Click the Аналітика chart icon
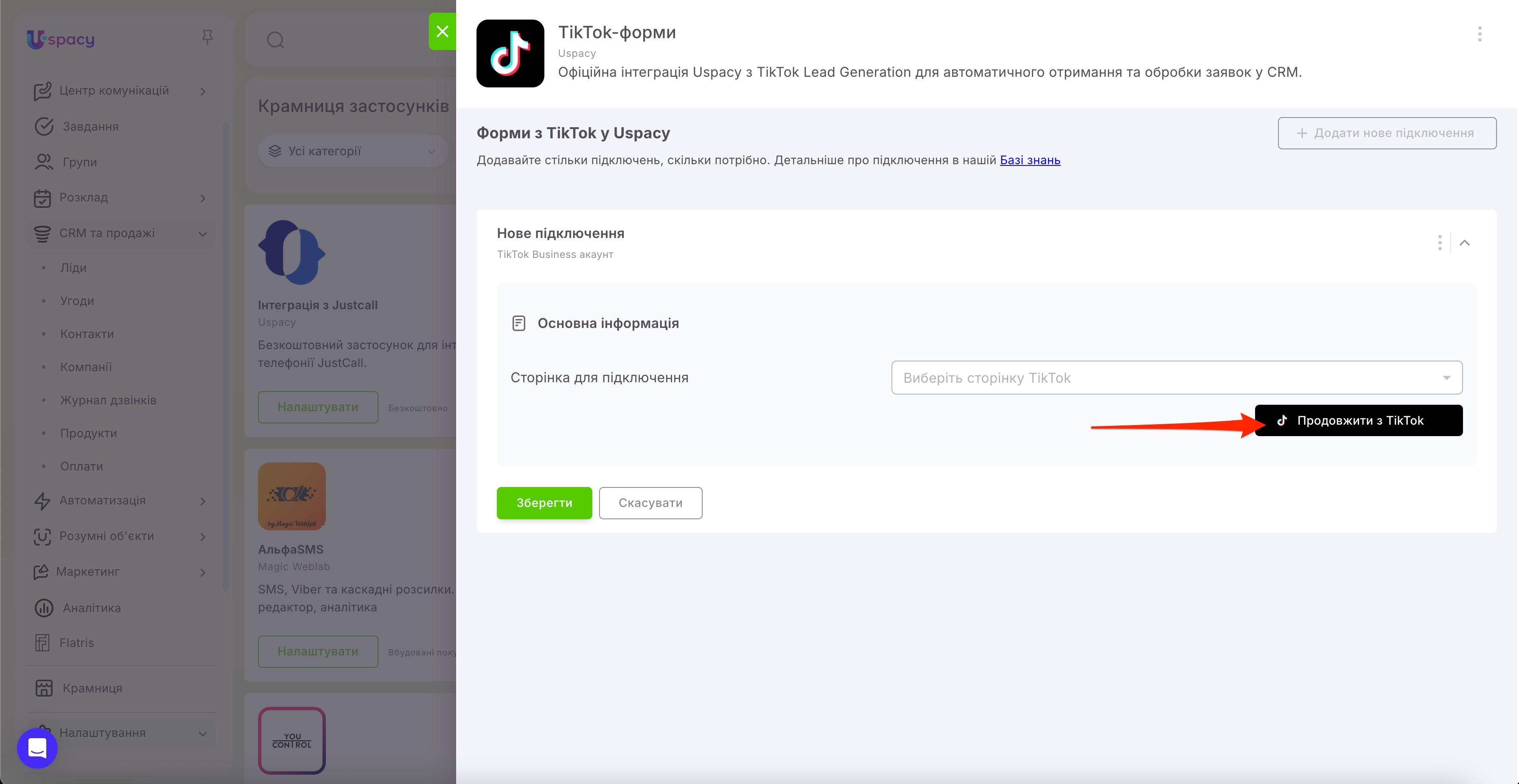The image size is (1519, 784). point(44,608)
